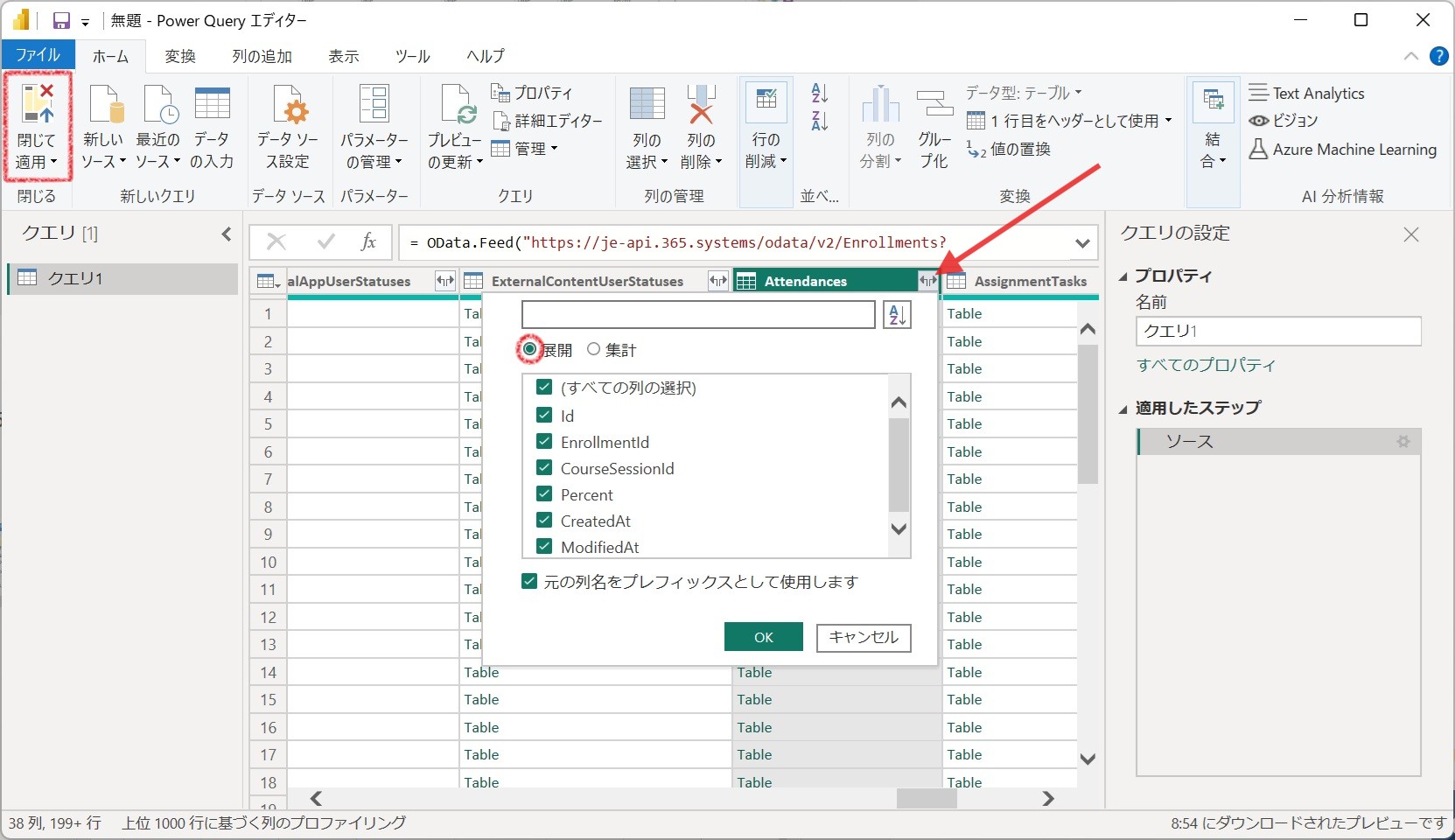Uncheck the Percent checkbox
Viewport: 1455px width, 840px height.
point(544,493)
